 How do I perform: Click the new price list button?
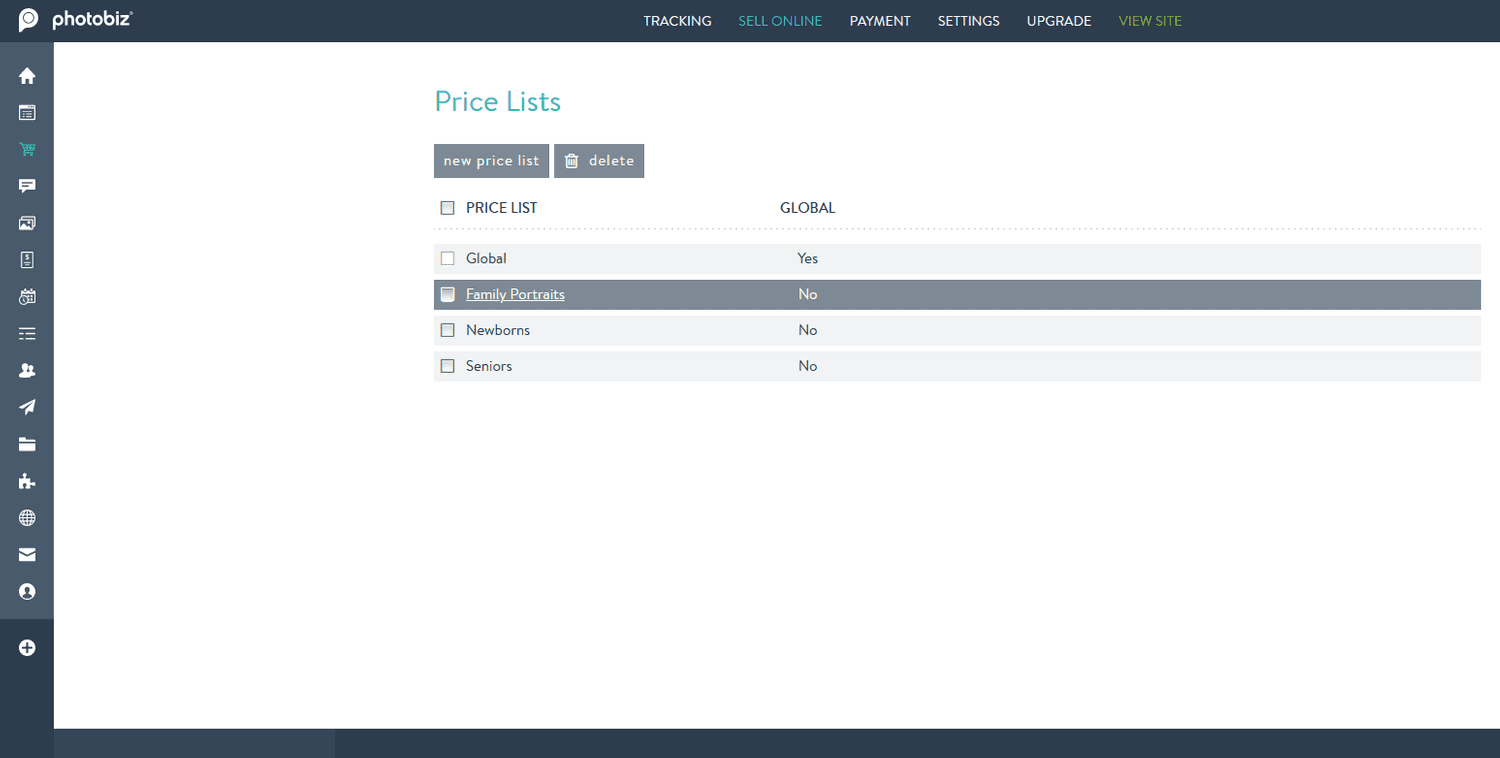(x=491, y=160)
